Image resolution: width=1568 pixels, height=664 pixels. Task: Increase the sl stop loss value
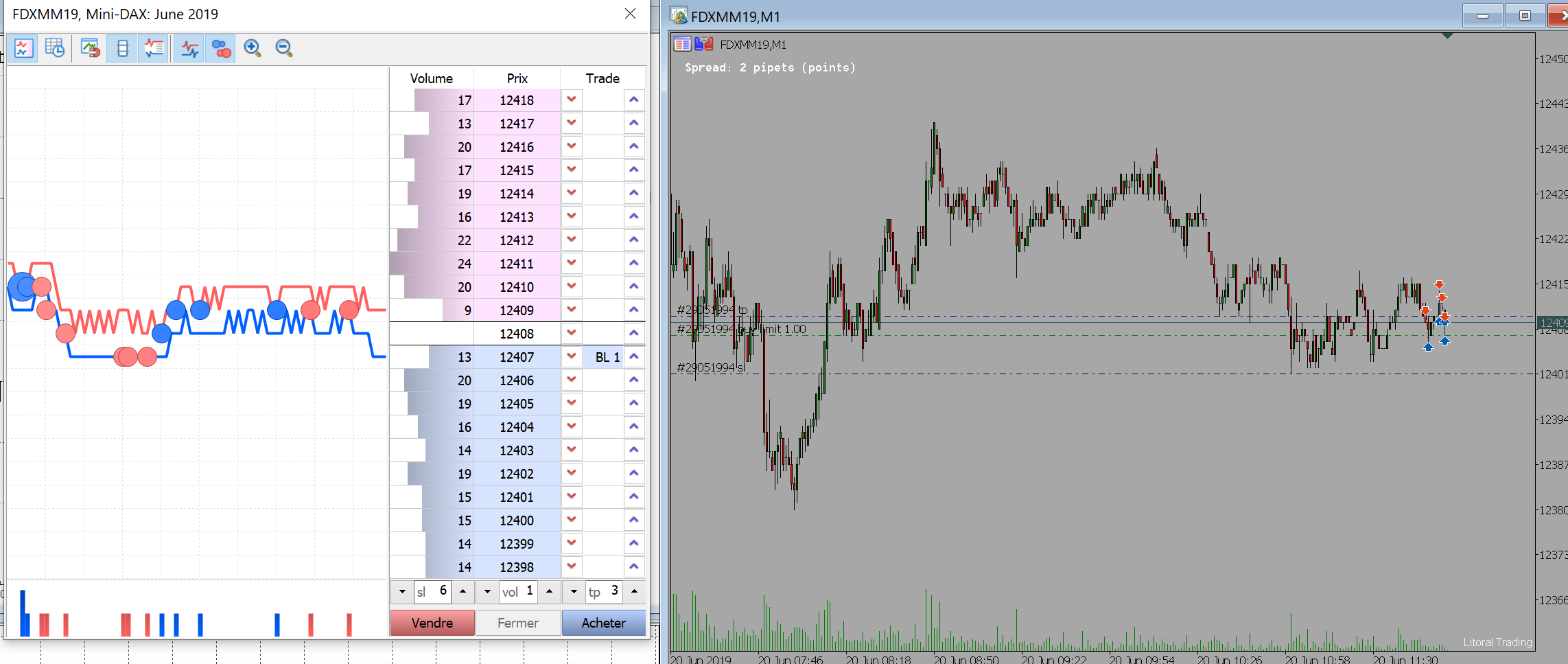(x=463, y=591)
